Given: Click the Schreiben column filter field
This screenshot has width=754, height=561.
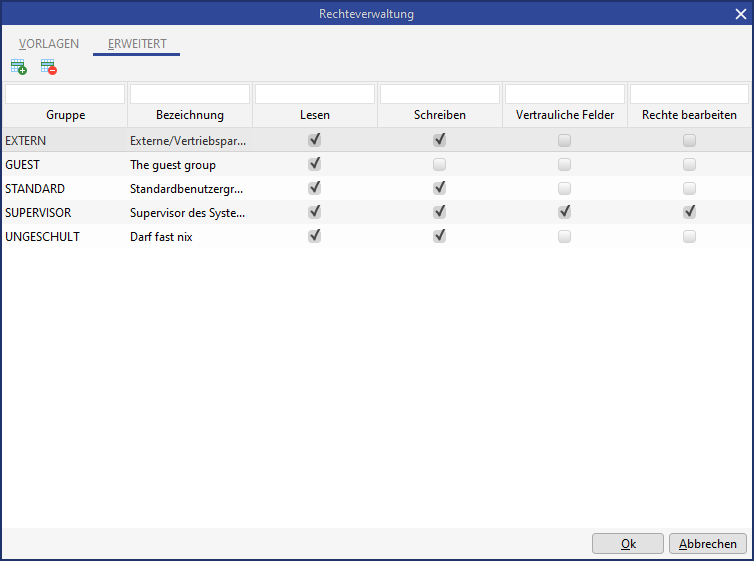Looking at the screenshot, I should pos(440,94).
